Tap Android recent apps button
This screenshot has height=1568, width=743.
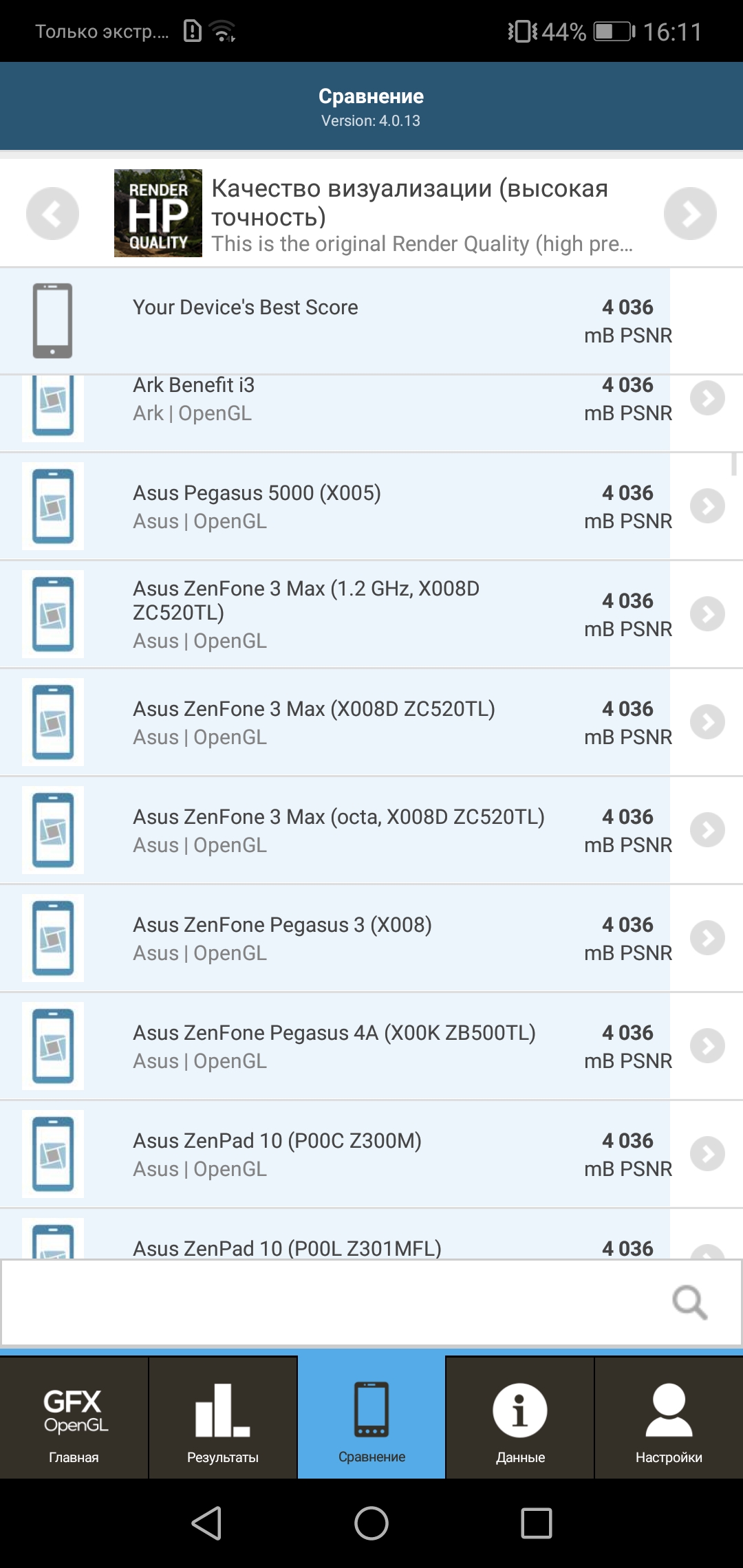537,1523
